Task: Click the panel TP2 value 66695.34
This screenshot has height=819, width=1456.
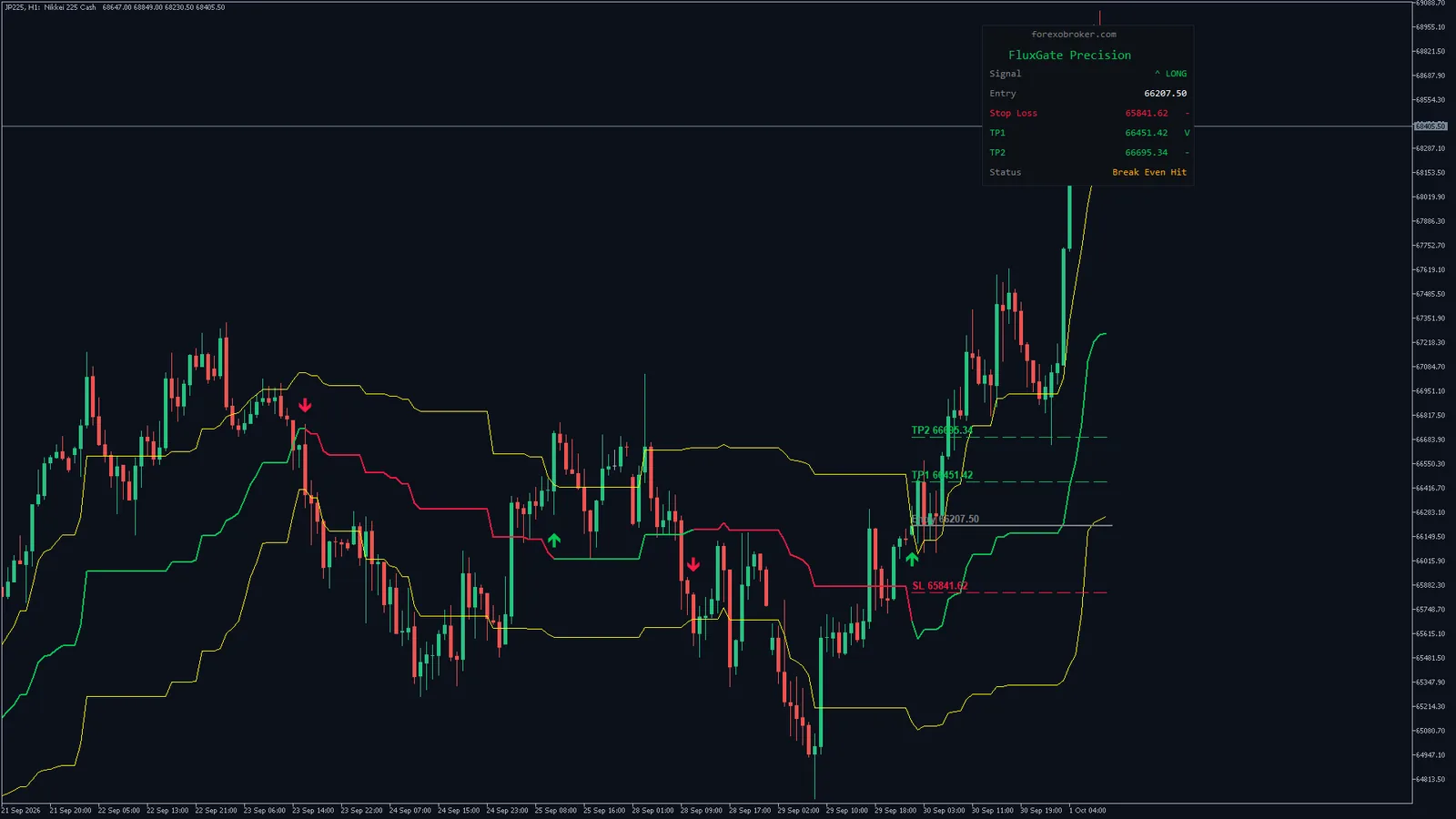Action: tap(1147, 153)
